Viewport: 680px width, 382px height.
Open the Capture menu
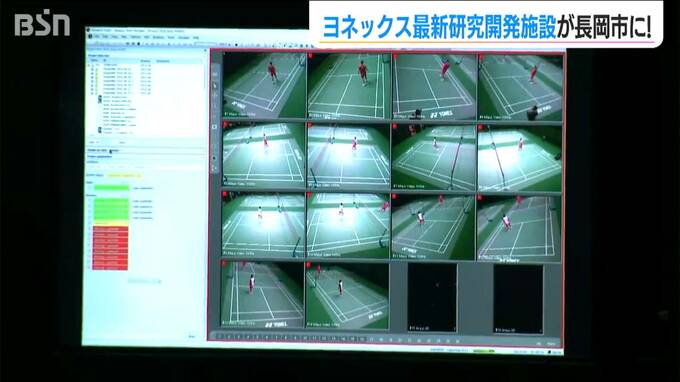[x=136, y=37]
